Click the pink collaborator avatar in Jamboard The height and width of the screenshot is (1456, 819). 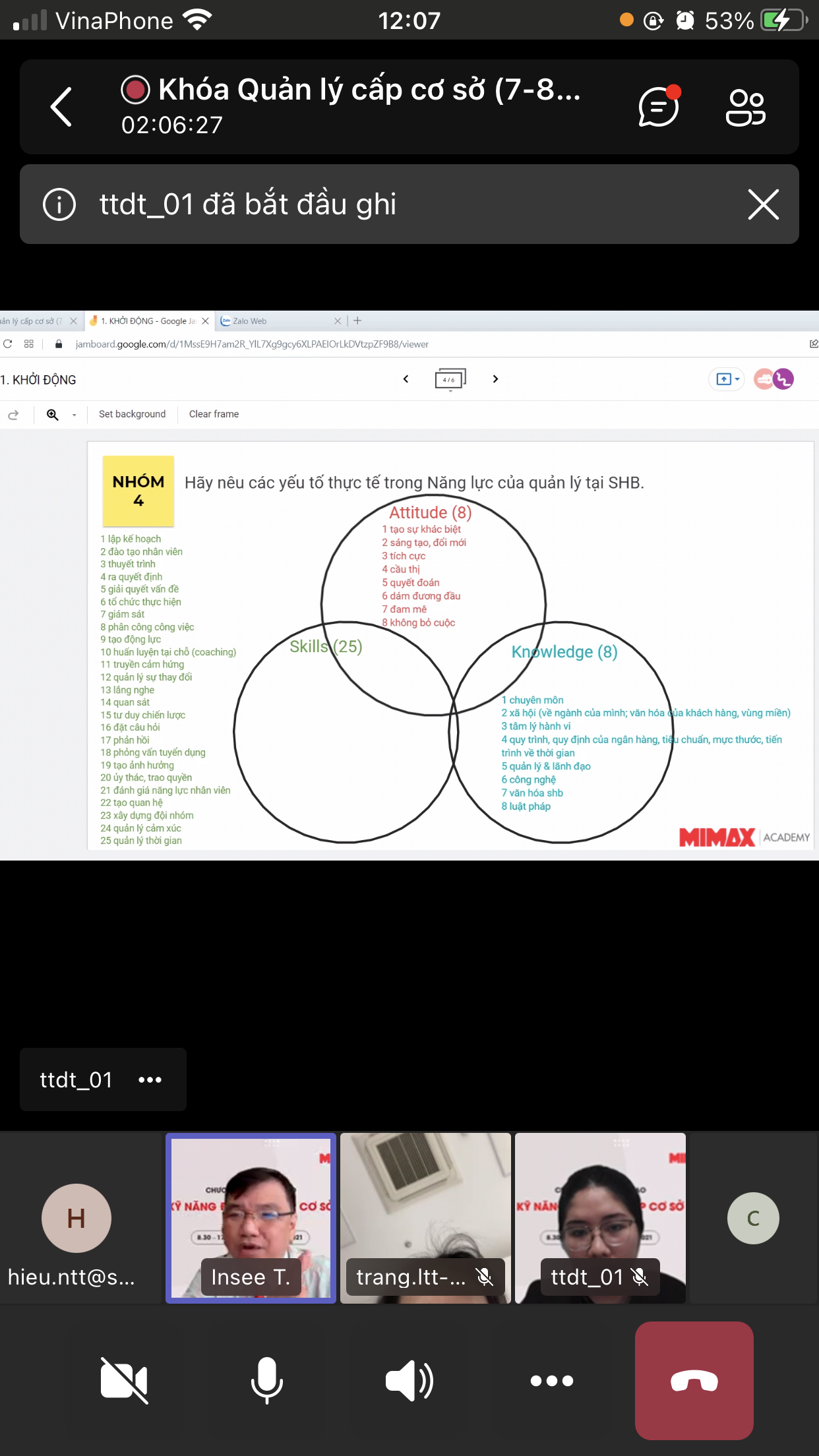pyautogui.click(x=764, y=379)
